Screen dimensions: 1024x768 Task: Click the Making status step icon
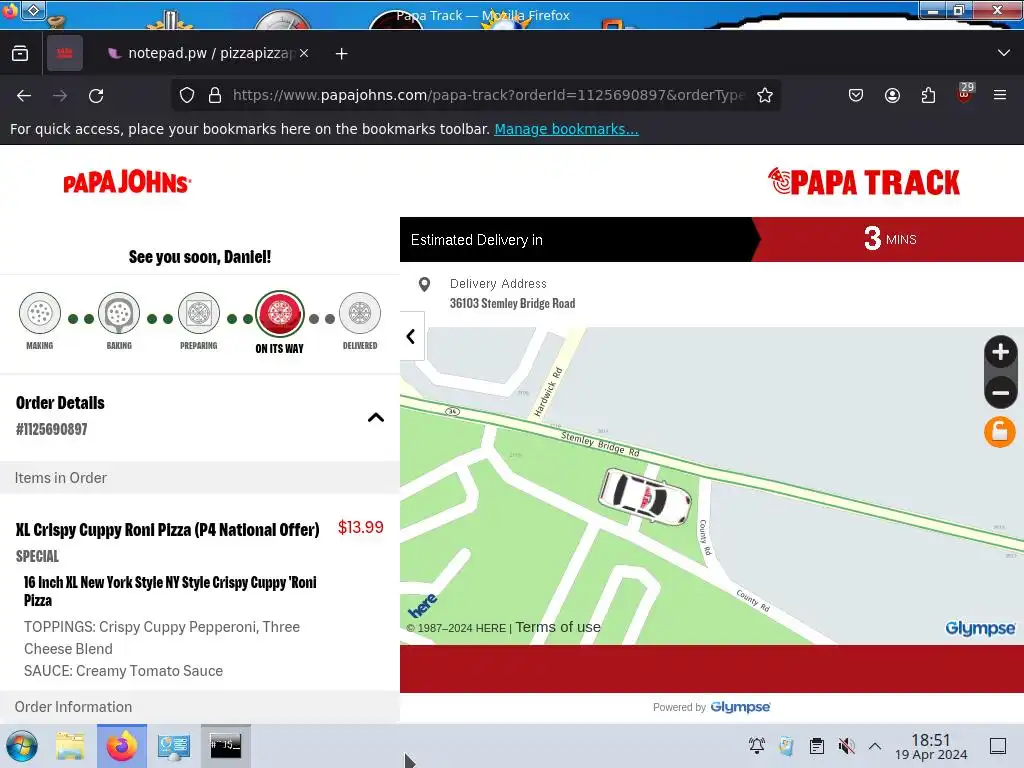tap(40, 313)
